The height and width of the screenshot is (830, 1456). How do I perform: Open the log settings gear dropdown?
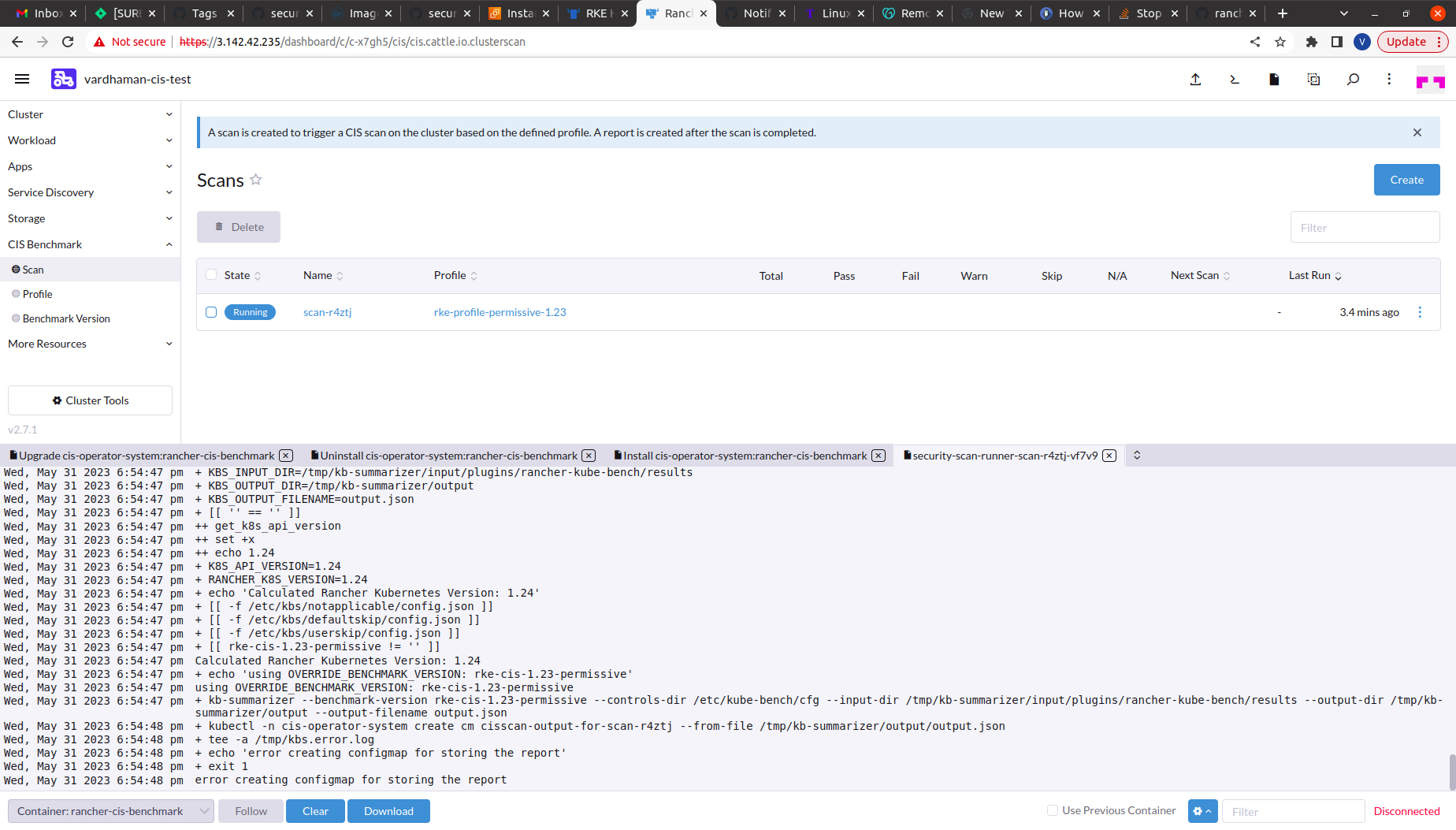1202,811
